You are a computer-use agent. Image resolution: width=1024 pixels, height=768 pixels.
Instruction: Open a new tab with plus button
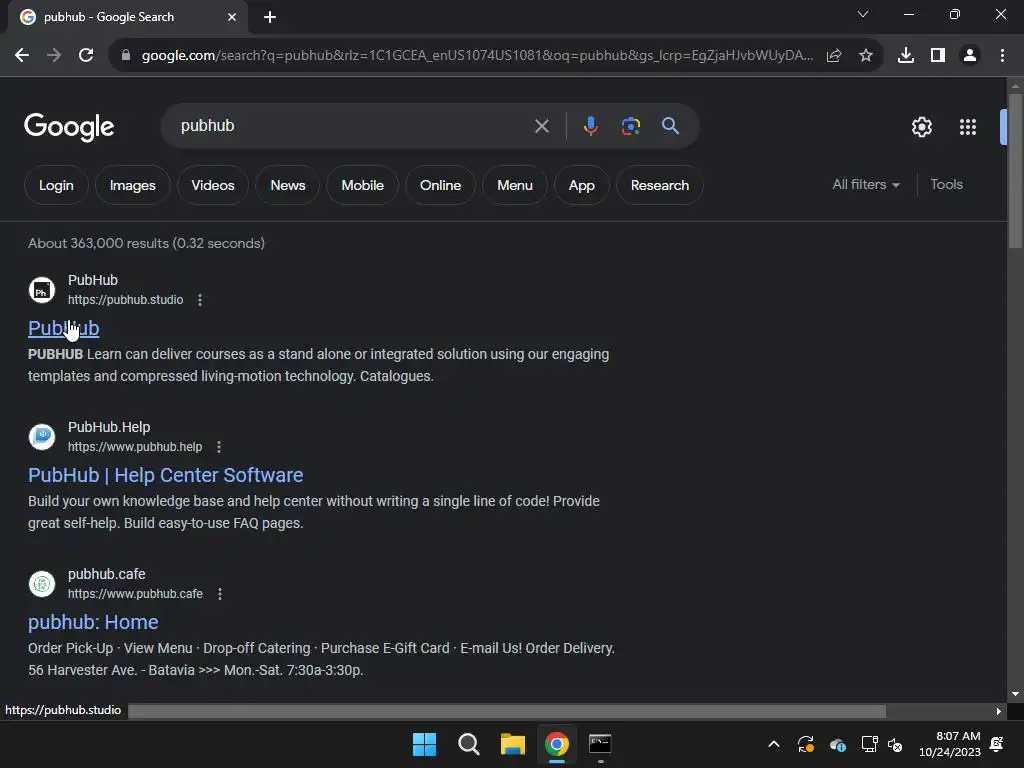pyautogui.click(x=270, y=17)
